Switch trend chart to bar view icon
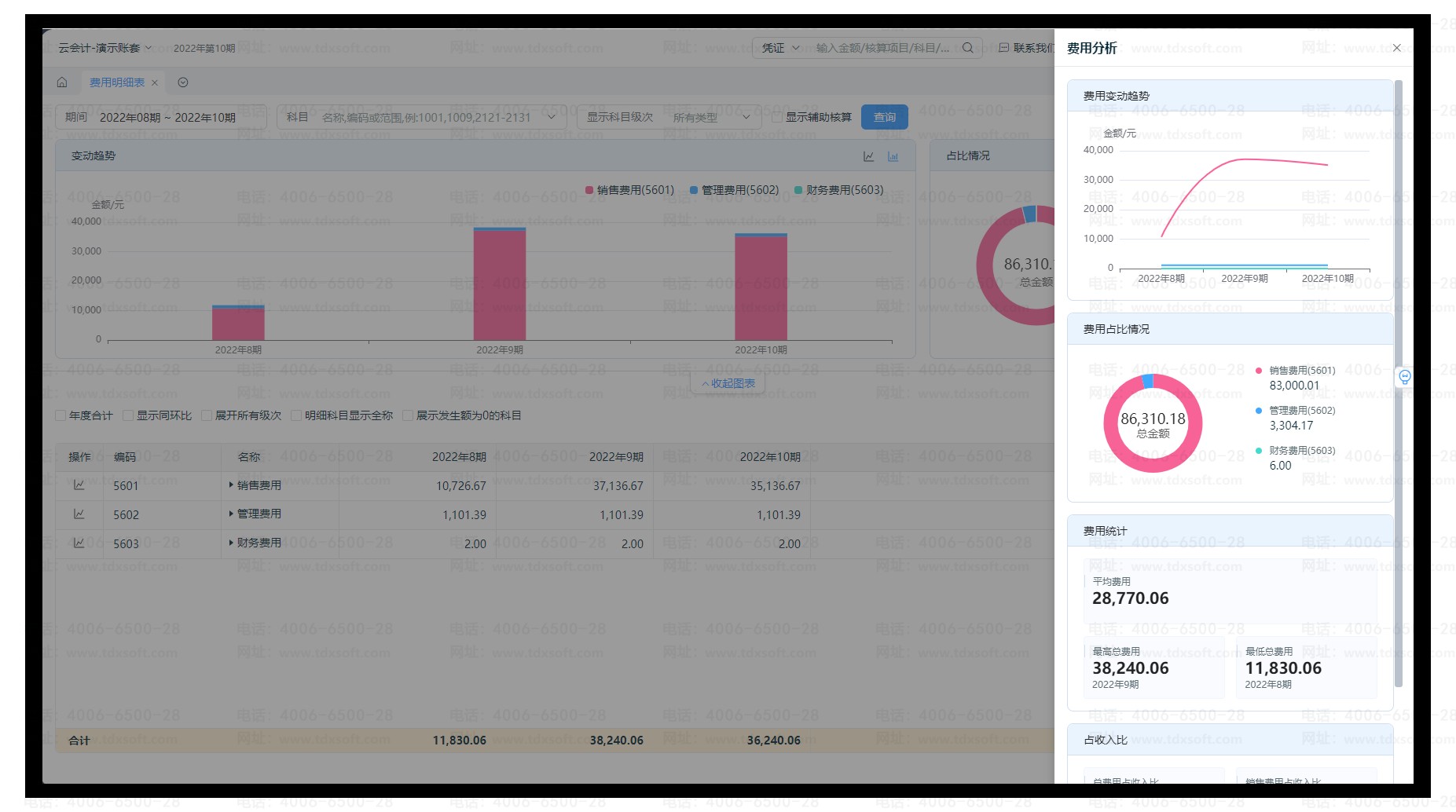Image resolution: width=1456 pixels, height=812 pixels. pyautogui.click(x=893, y=156)
